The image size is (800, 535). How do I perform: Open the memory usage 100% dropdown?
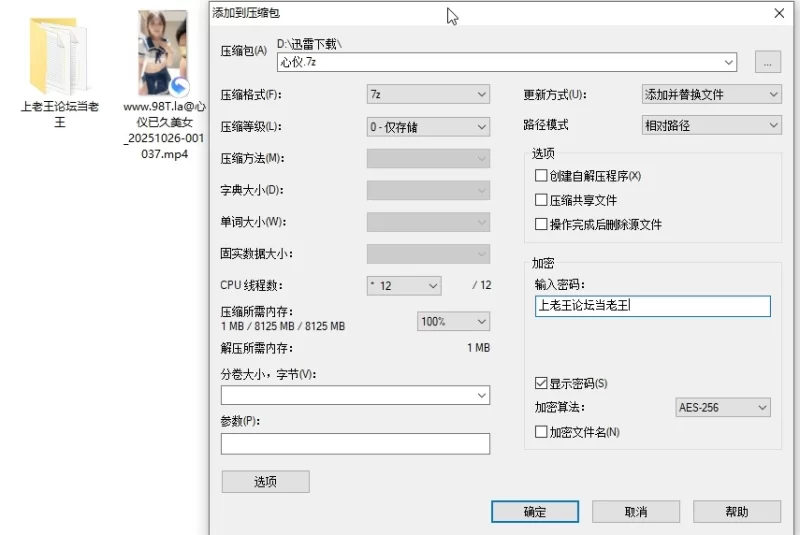(453, 321)
